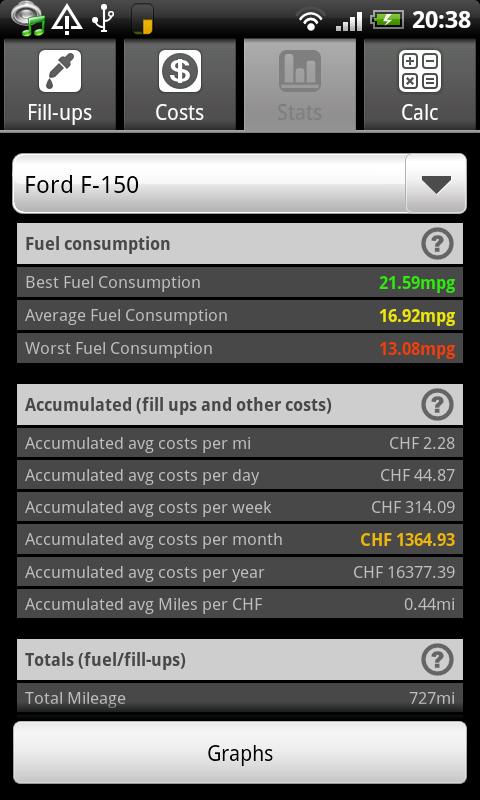Image resolution: width=480 pixels, height=800 pixels.
Task: Expand the vehicle dropdown arrow
Action: point(437,184)
